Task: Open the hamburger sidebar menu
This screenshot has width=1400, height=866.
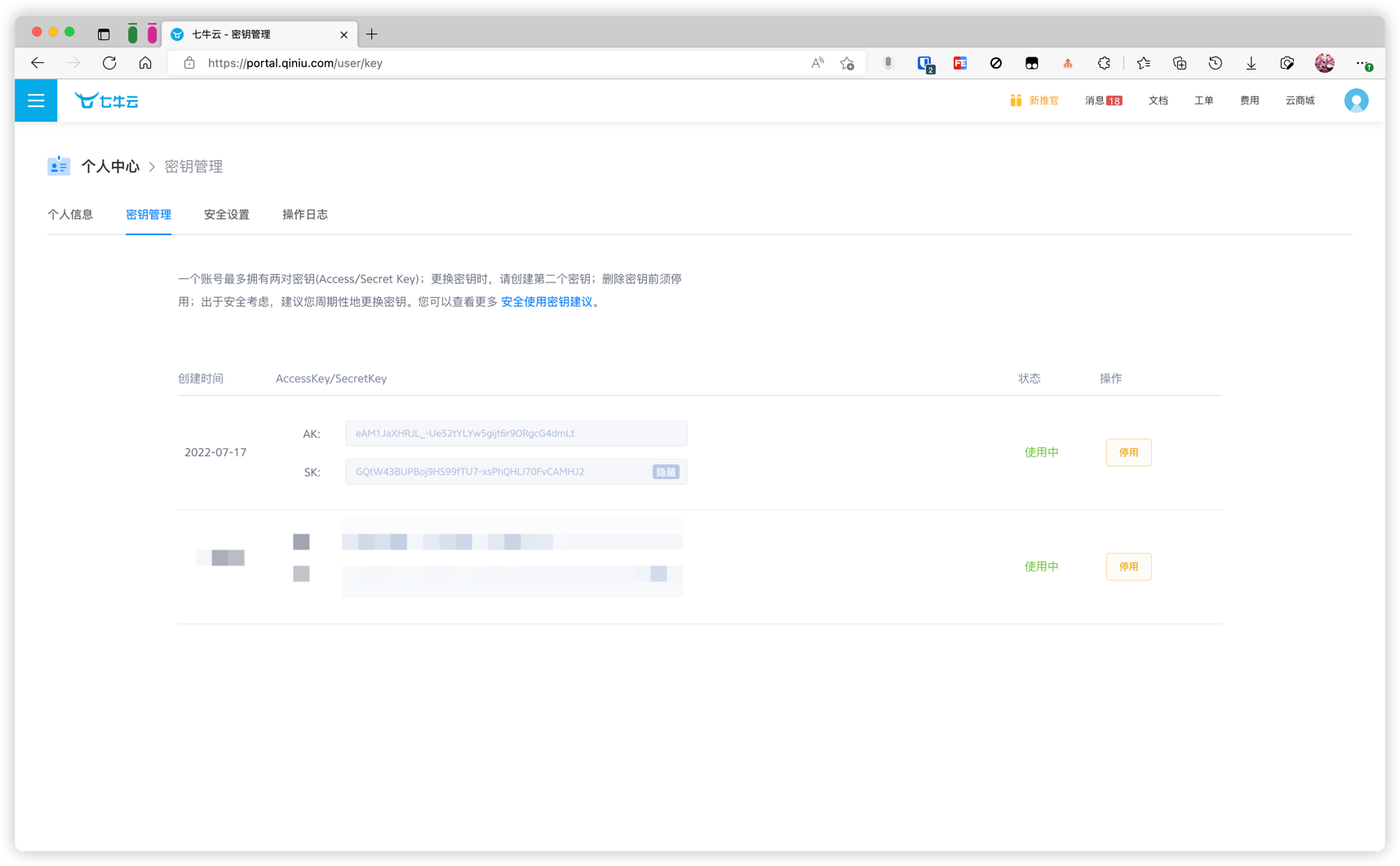Action: [36, 100]
